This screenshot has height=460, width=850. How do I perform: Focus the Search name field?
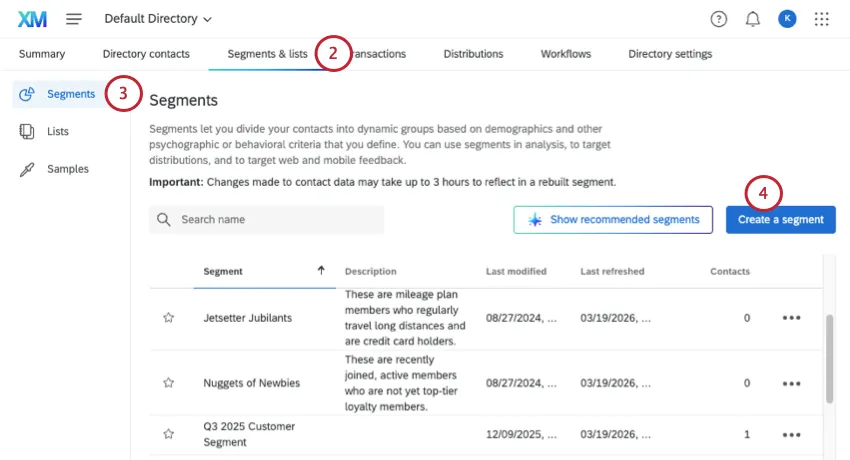(267, 219)
